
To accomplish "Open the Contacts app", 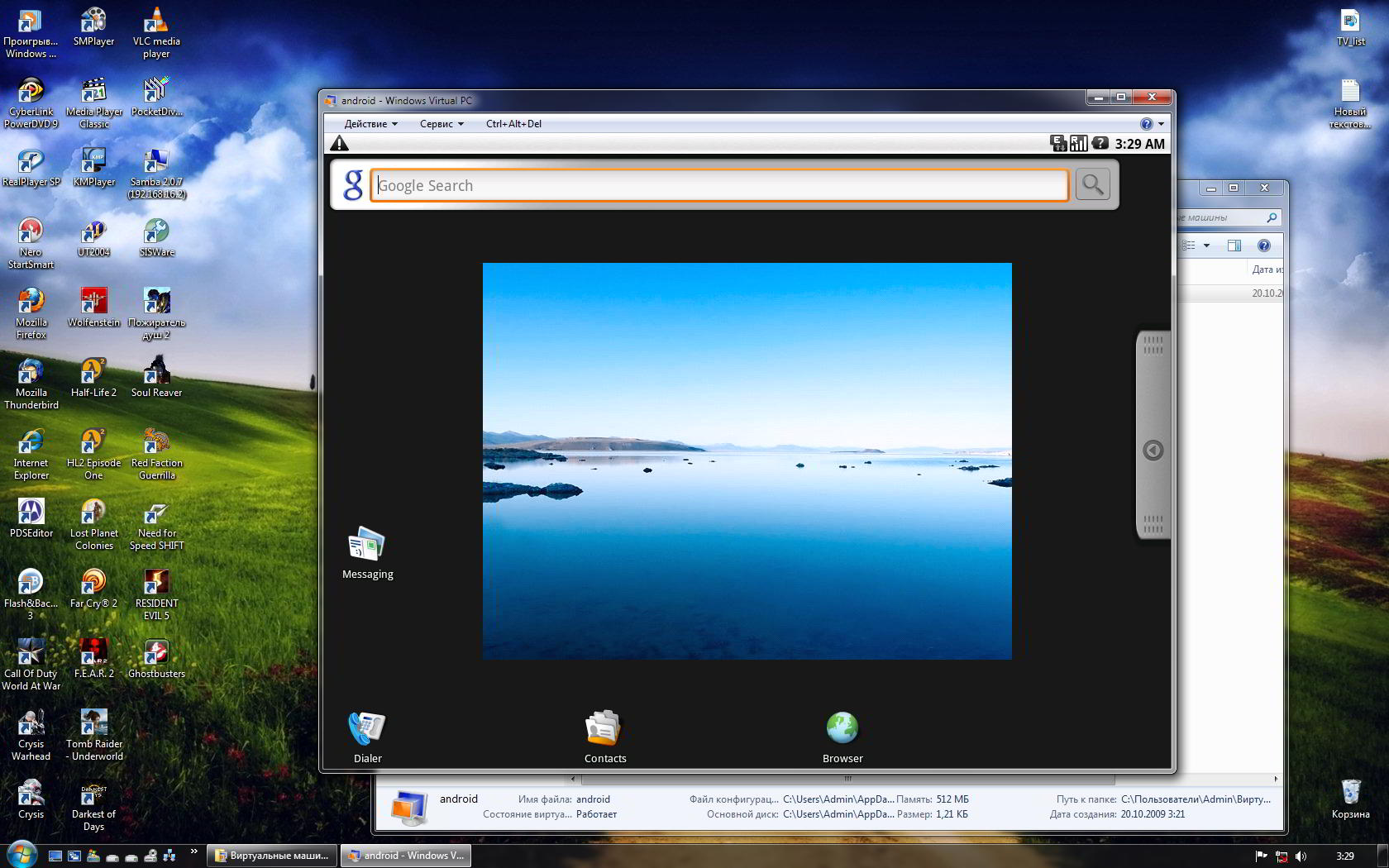I will click(x=604, y=737).
